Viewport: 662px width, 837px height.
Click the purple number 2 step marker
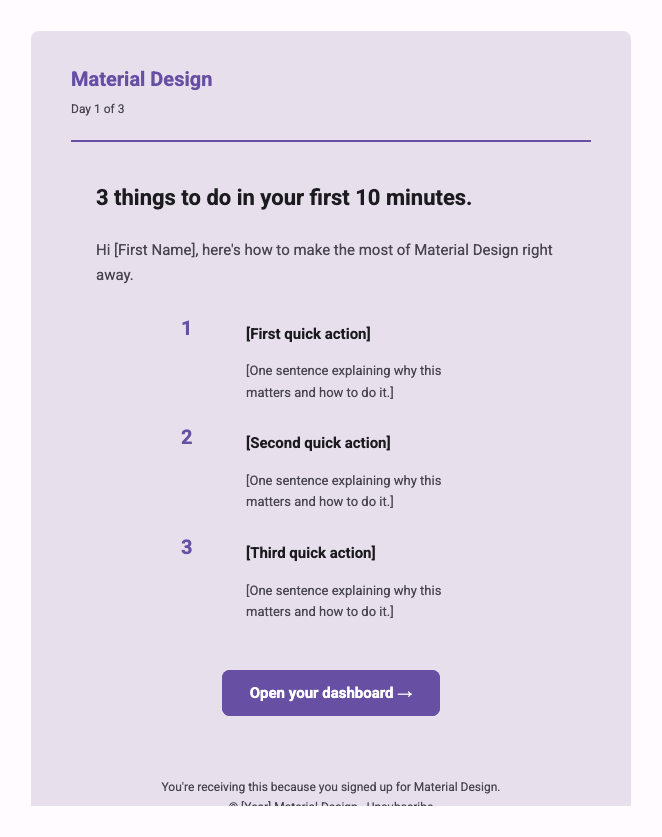(x=186, y=437)
